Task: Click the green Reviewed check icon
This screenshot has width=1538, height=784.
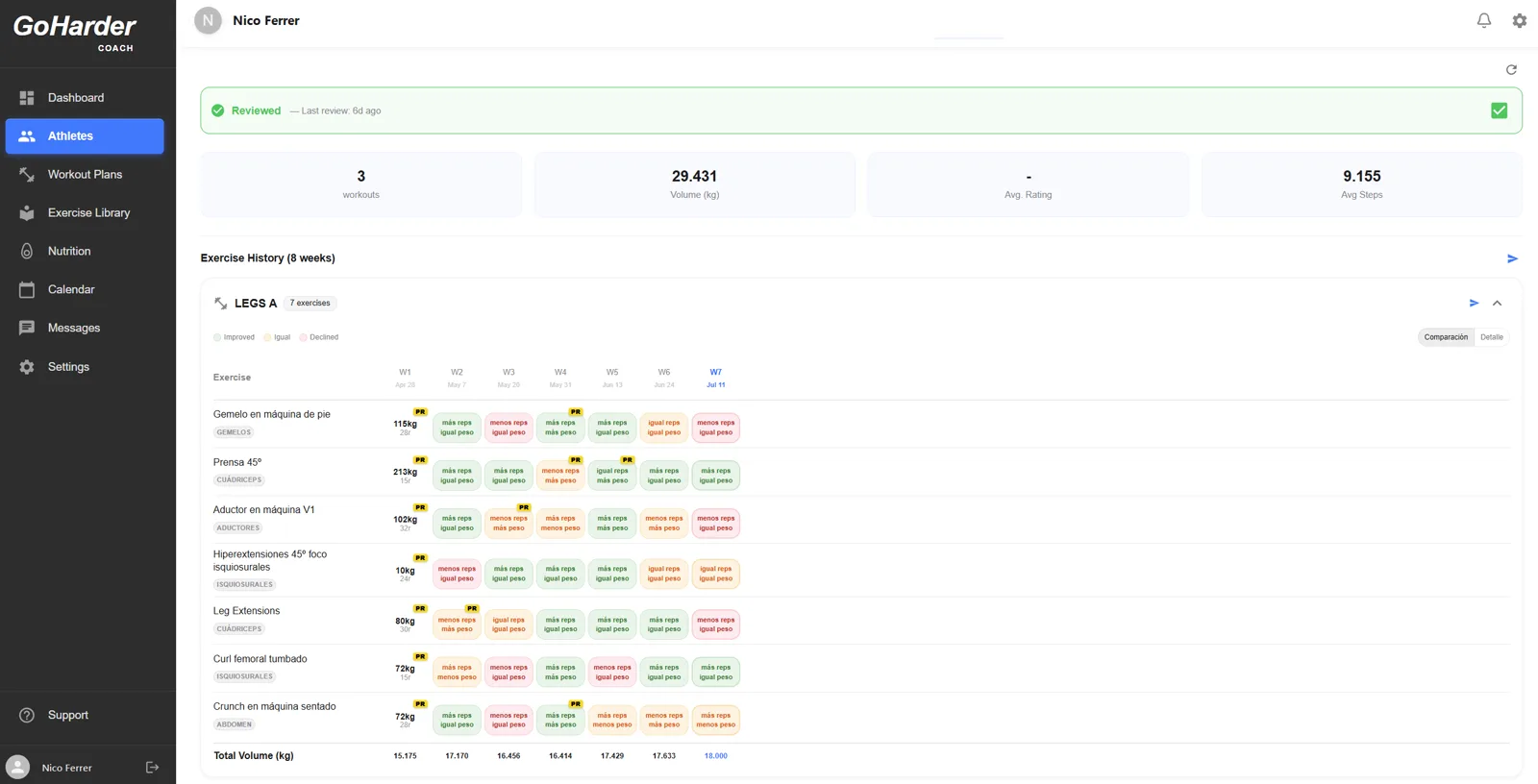Action: click(x=218, y=110)
